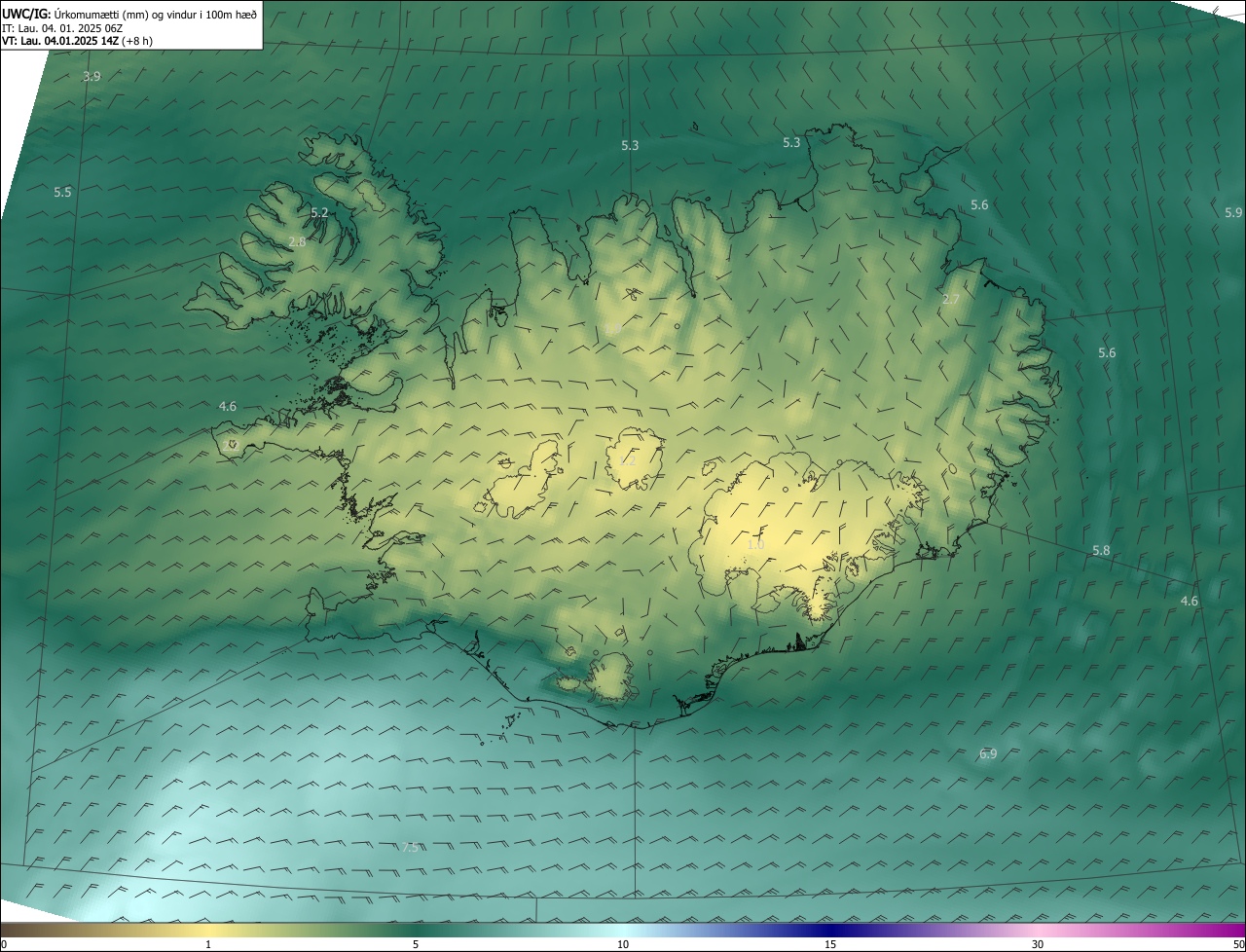Click the 7.5 value label
The width and height of the screenshot is (1246, 952).
point(410,847)
